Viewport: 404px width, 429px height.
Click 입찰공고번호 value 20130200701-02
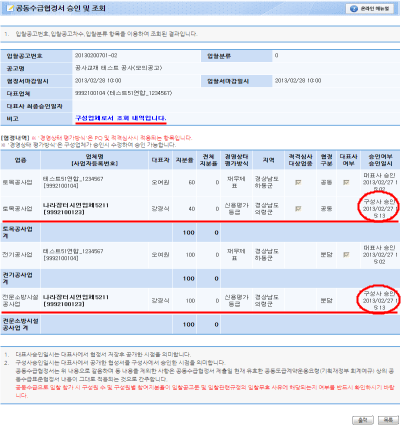(96, 56)
